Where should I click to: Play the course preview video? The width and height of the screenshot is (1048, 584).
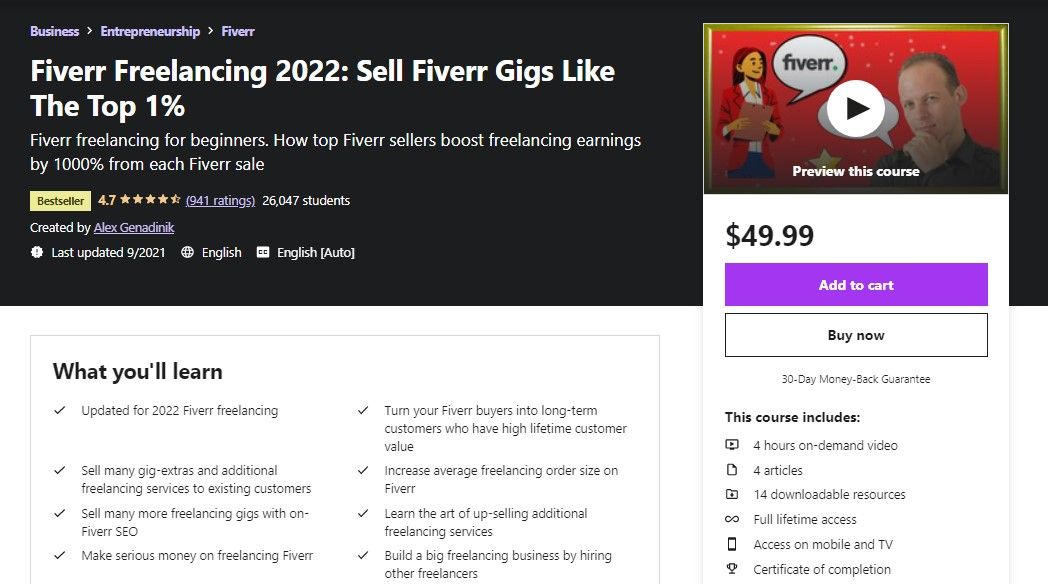coord(856,108)
